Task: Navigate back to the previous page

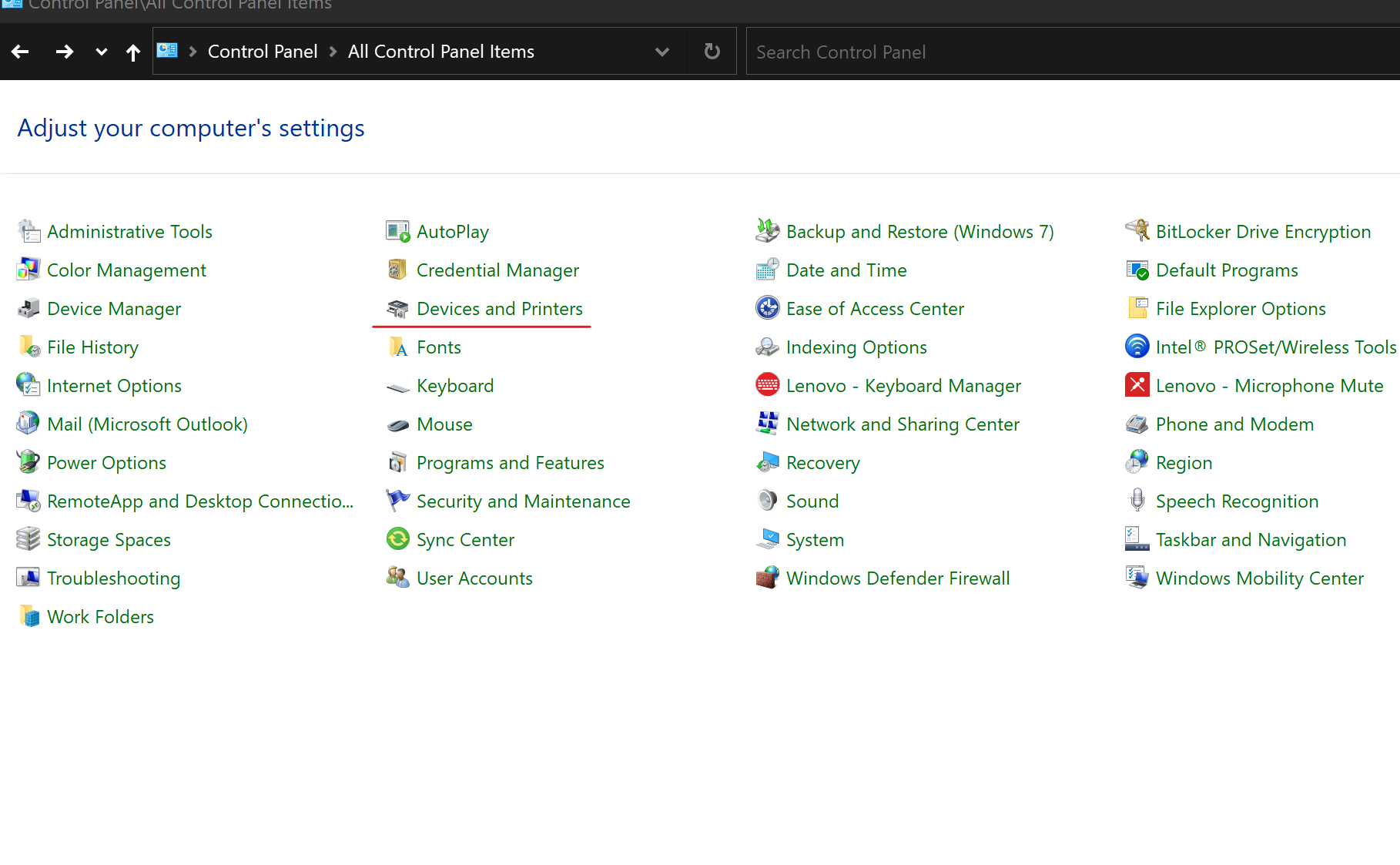Action: point(20,51)
